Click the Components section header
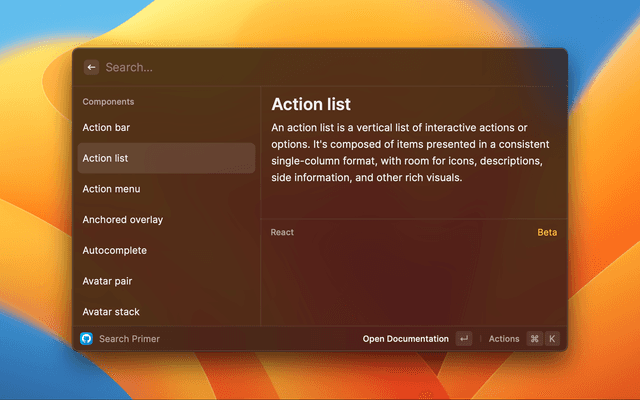 pos(108,102)
